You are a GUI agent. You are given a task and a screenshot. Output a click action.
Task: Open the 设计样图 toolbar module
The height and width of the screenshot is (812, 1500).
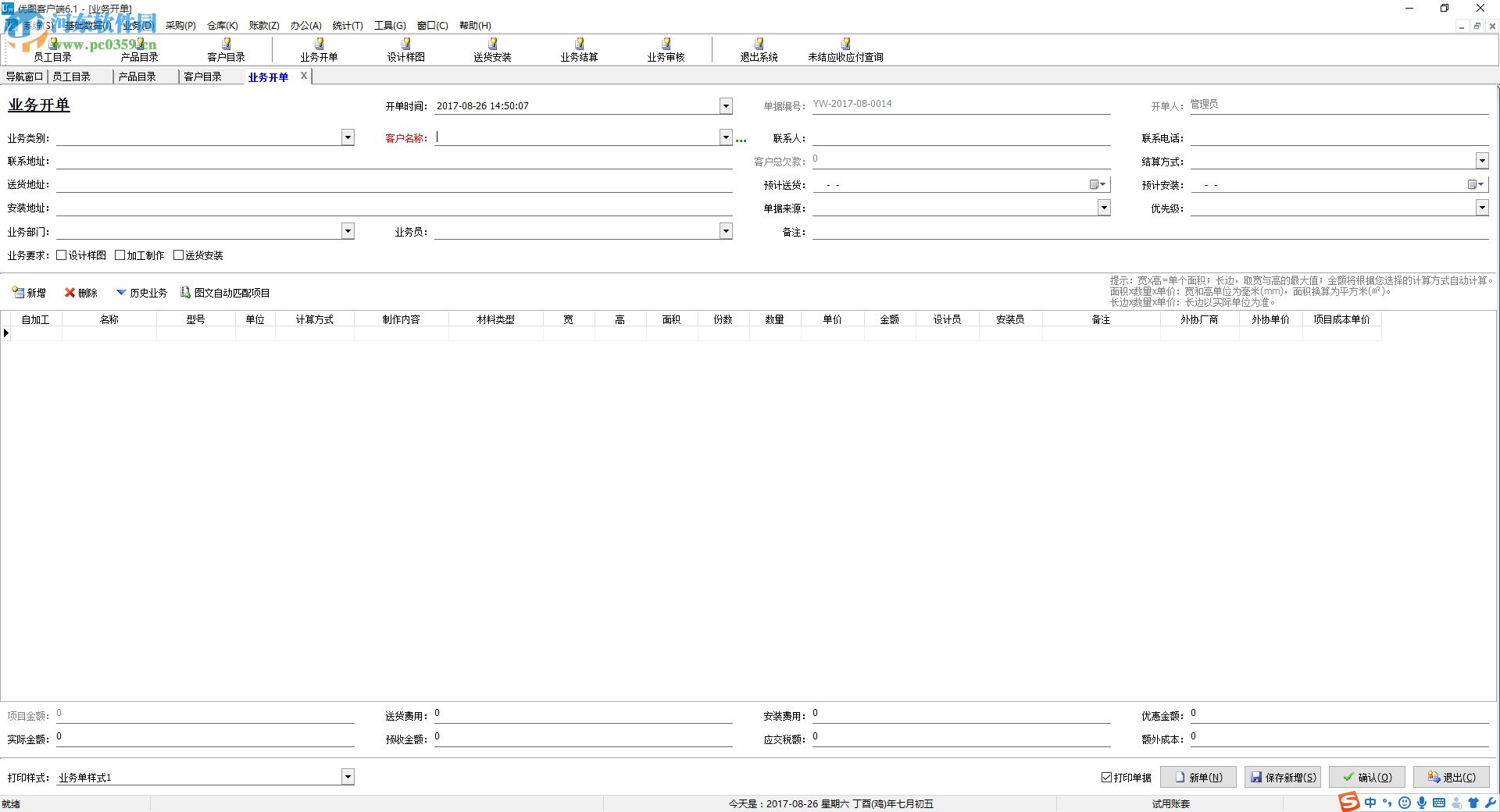(405, 50)
